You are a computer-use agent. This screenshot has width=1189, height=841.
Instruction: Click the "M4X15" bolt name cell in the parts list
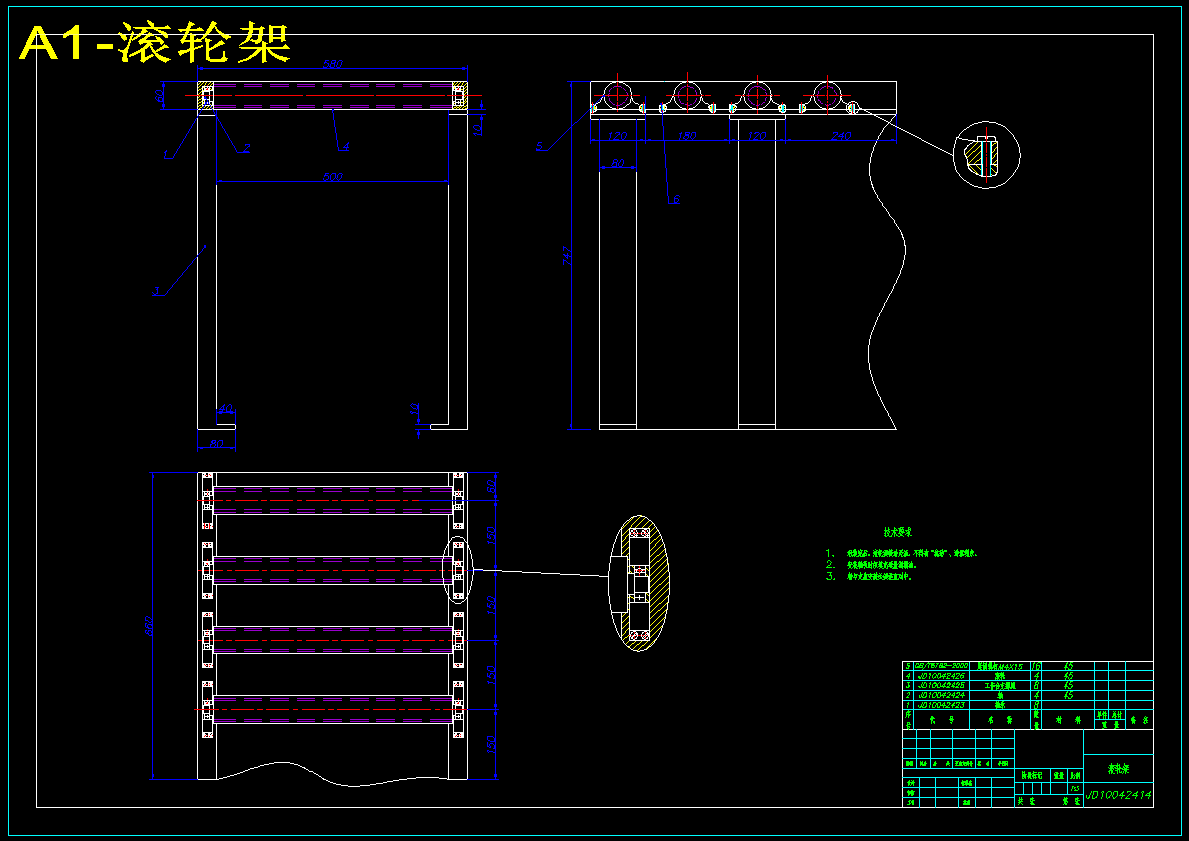[x=1000, y=666]
